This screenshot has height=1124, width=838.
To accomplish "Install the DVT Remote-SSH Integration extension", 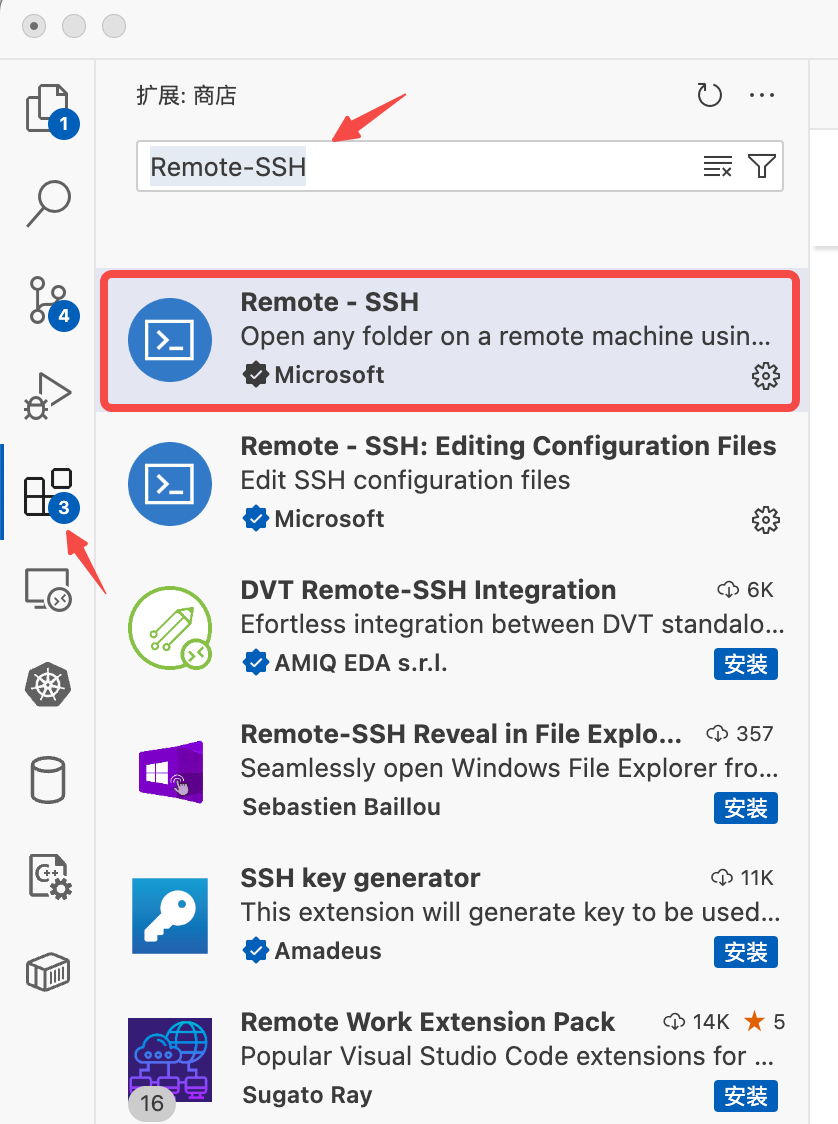I will coord(745,663).
